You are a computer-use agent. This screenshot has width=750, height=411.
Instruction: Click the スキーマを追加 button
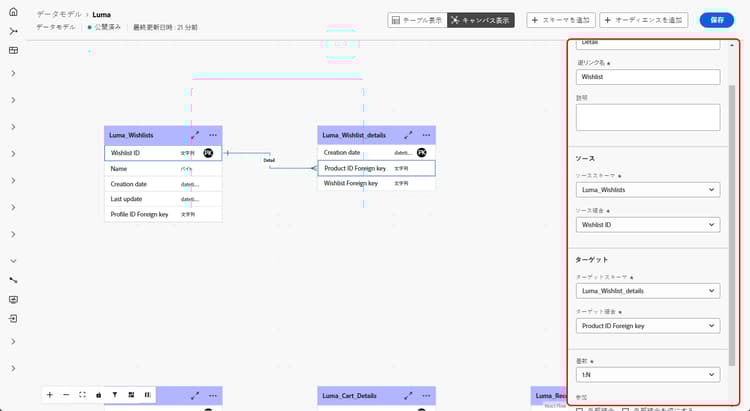561,20
